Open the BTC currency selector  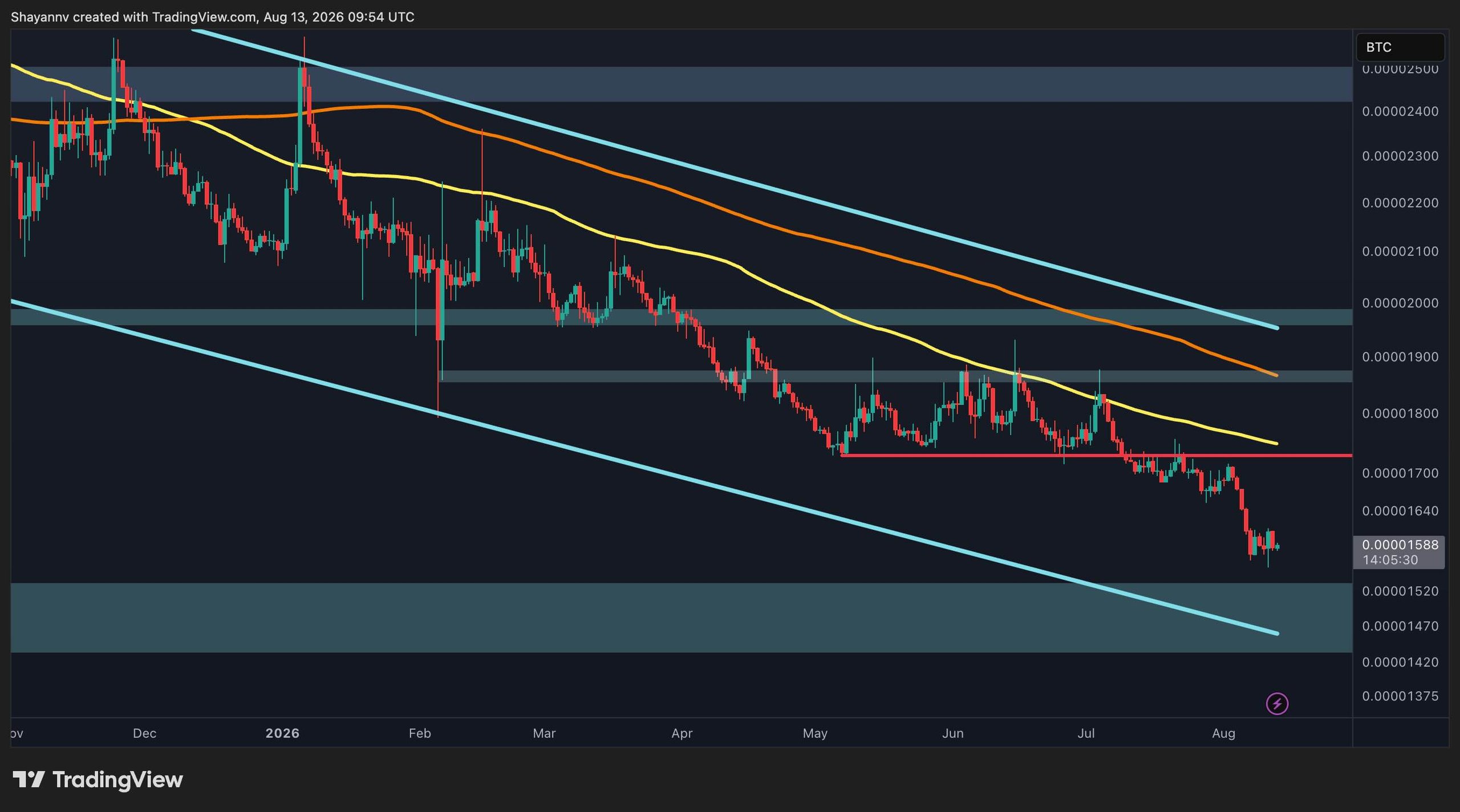click(1400, 47)
